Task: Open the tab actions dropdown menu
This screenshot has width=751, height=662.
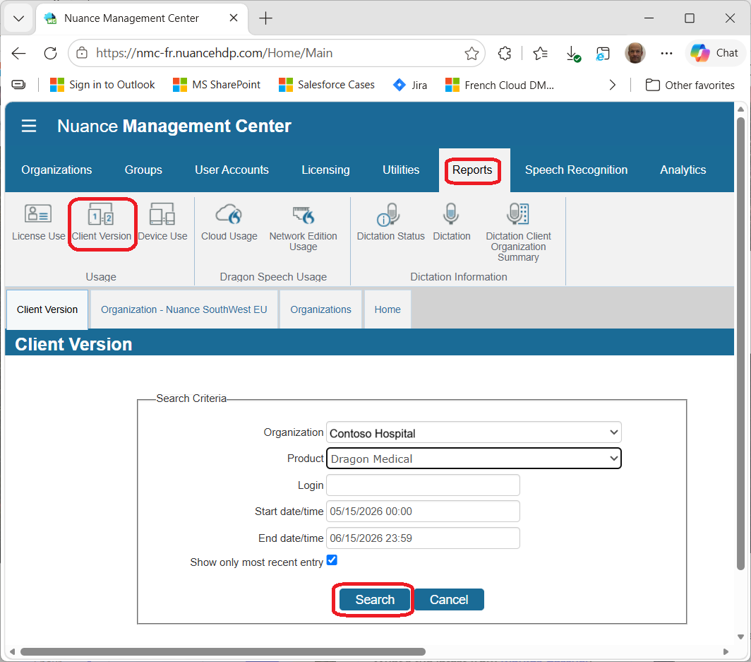Action: (x=19, y=18)
